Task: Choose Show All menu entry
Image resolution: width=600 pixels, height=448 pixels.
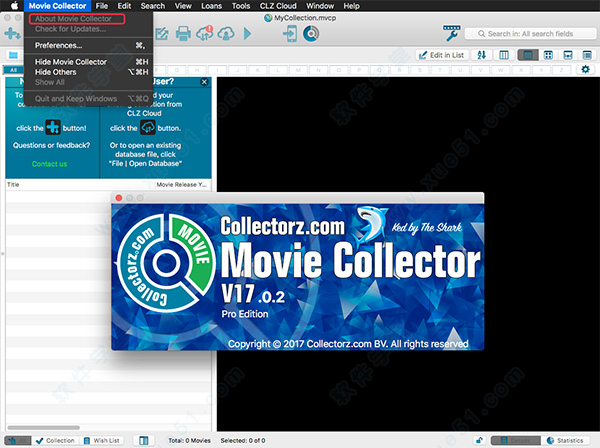Action: pos(88,82)
